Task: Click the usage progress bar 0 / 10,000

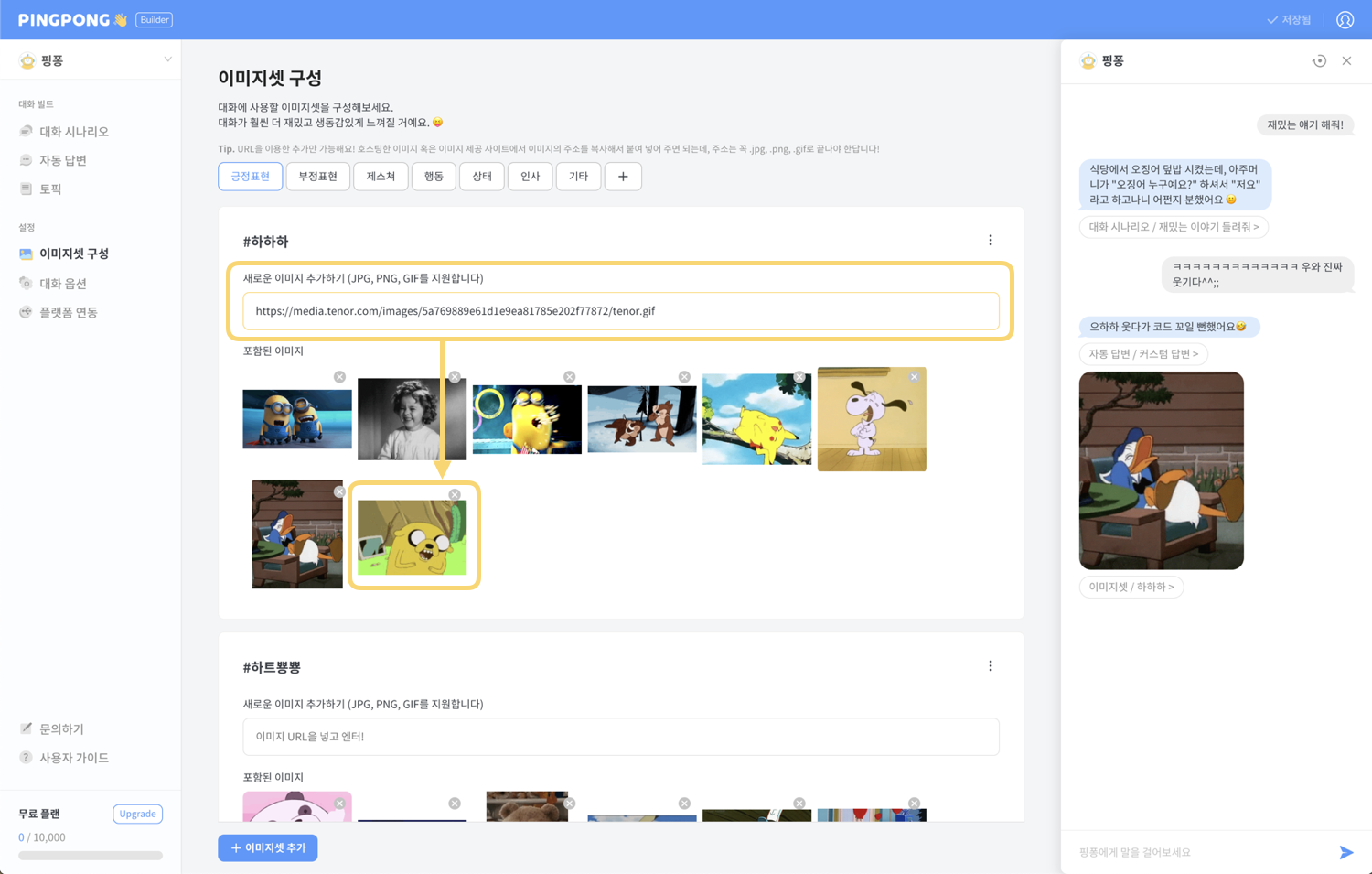Action: point(91,856)
